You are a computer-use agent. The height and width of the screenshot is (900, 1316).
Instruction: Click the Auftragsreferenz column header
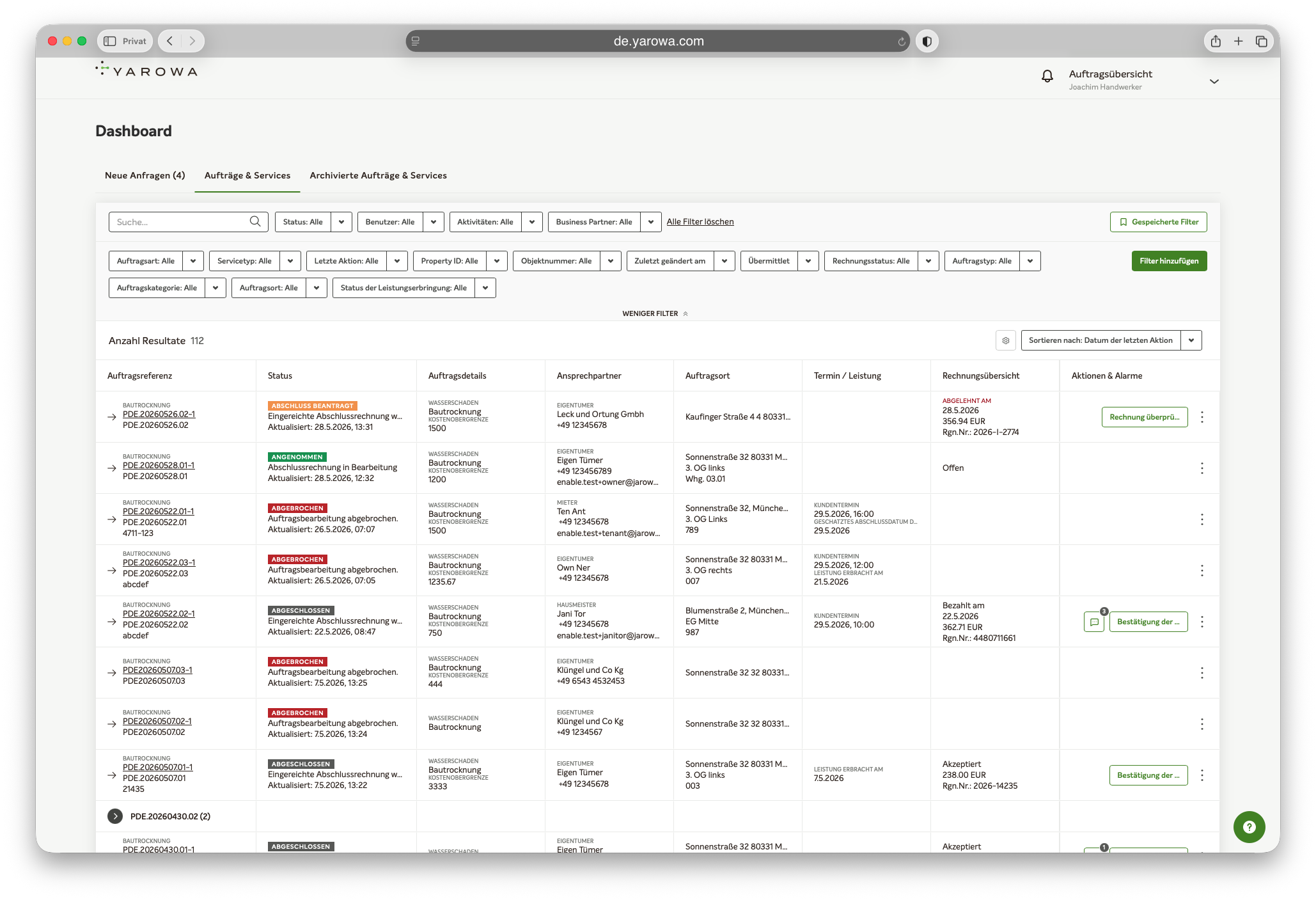pyautogui.click(x=139, y=376)
